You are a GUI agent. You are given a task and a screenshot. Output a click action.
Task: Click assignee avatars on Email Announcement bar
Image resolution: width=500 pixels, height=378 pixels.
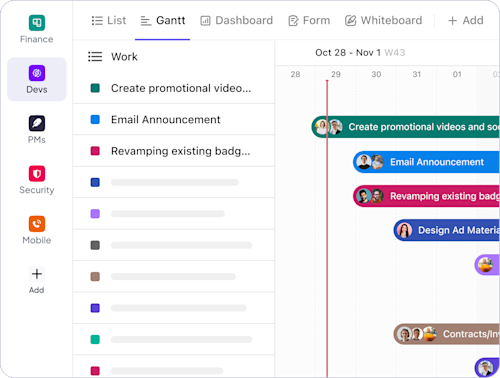pyautogui.click(x=370, y=162)
